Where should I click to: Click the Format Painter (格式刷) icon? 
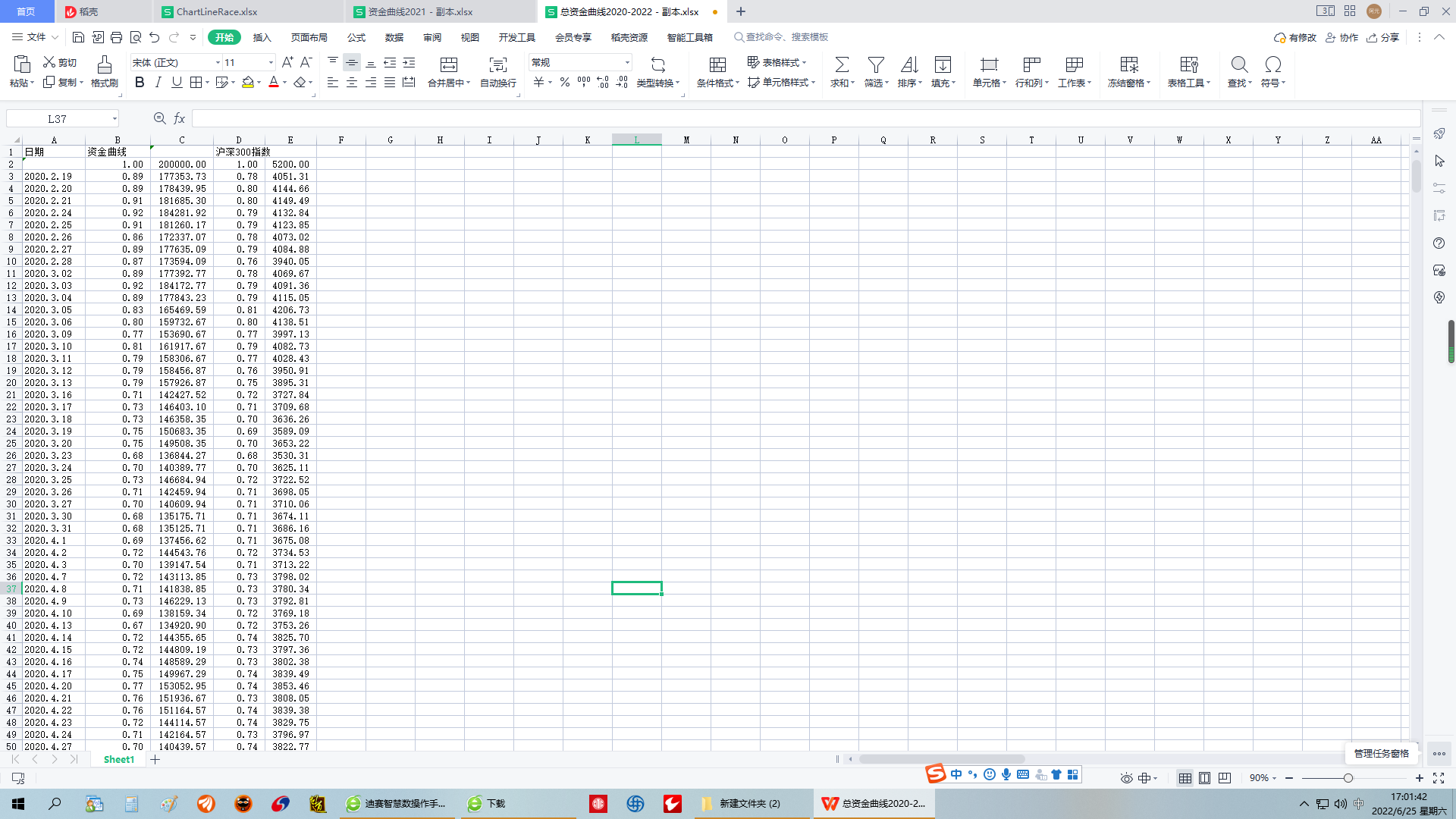104,64
